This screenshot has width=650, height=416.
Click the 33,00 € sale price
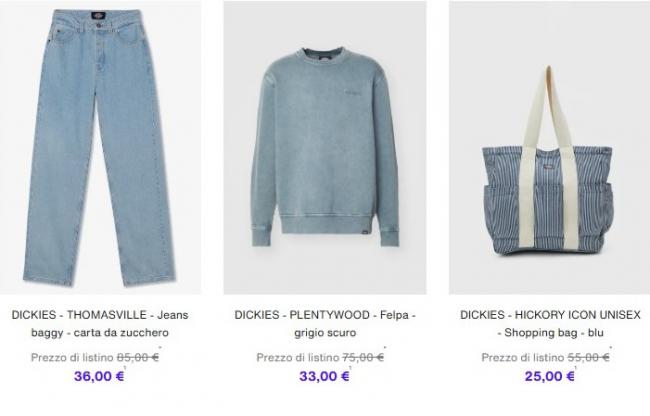(x=324, y=376)
